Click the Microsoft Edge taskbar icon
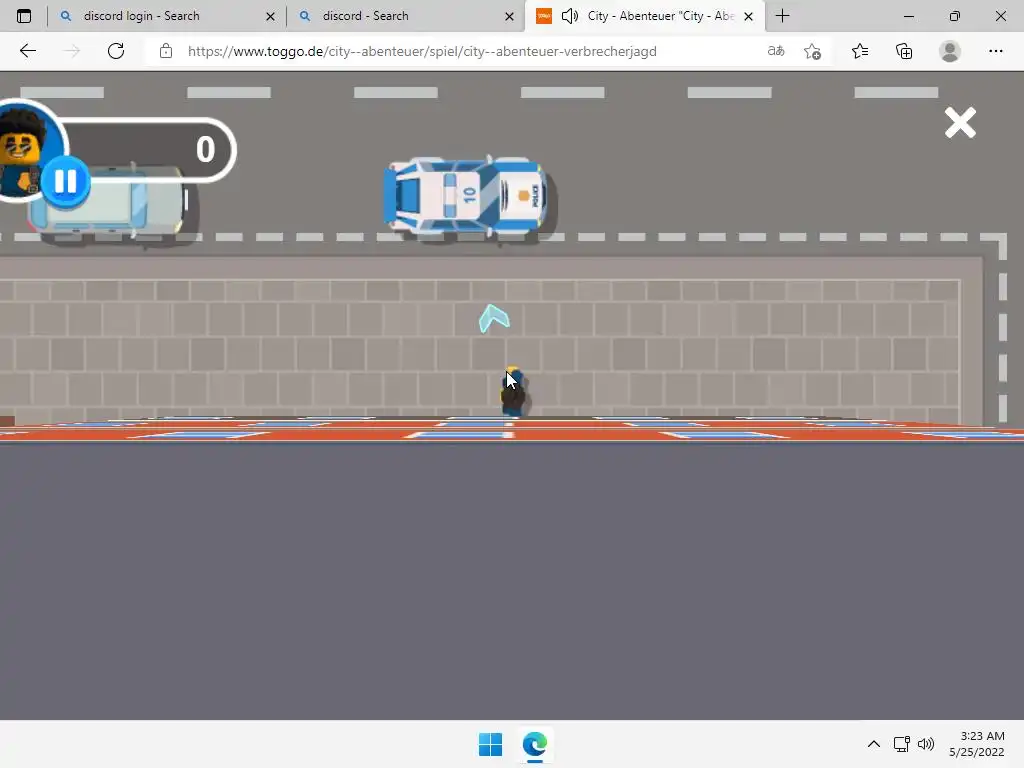The height and width of the screenshot is (768, 1024). pyautogui.click(x=535, y=744)
